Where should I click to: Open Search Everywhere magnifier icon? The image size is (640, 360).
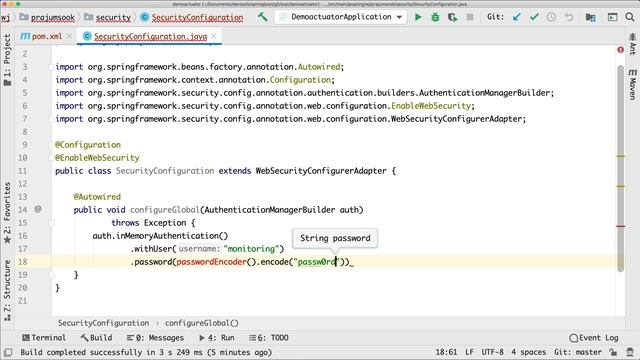(630, 17)
